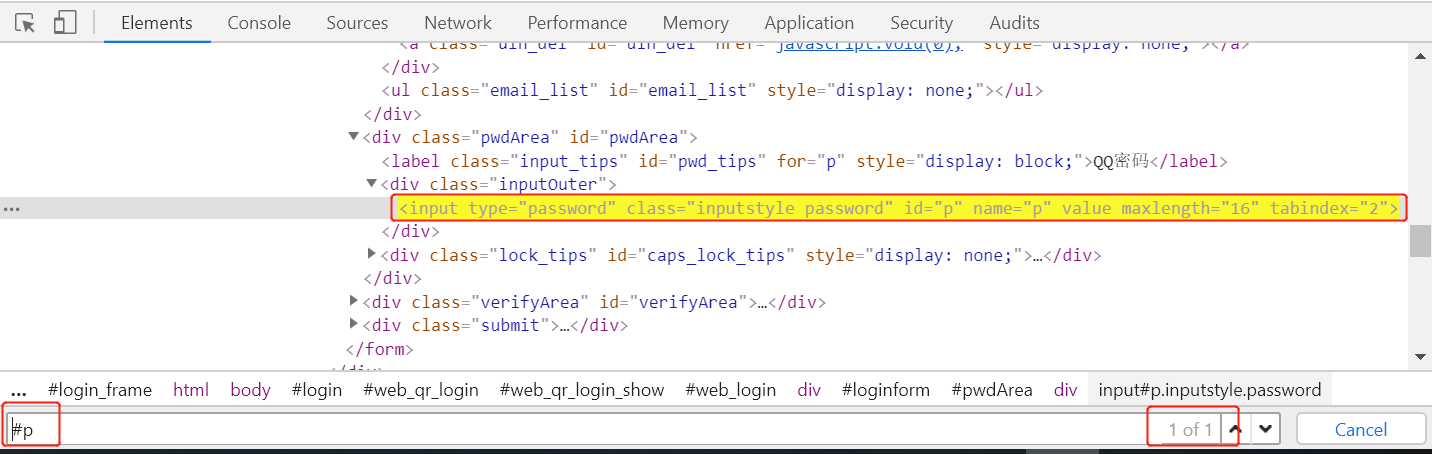Open the Sources tab
1432x454 pixels.
[357, 22]
